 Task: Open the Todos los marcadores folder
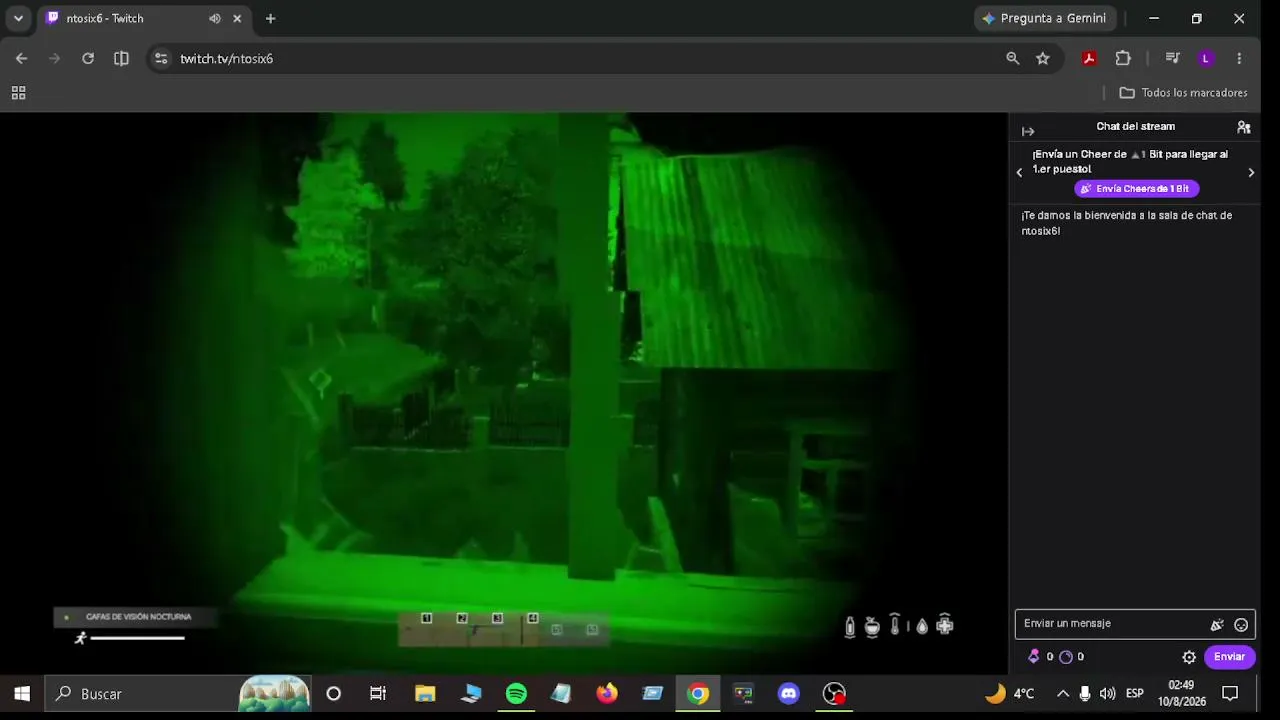point(1184,93)
